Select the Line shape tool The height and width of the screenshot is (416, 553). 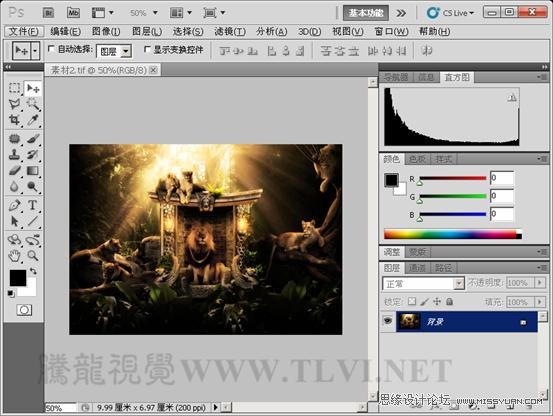[33, 221]
